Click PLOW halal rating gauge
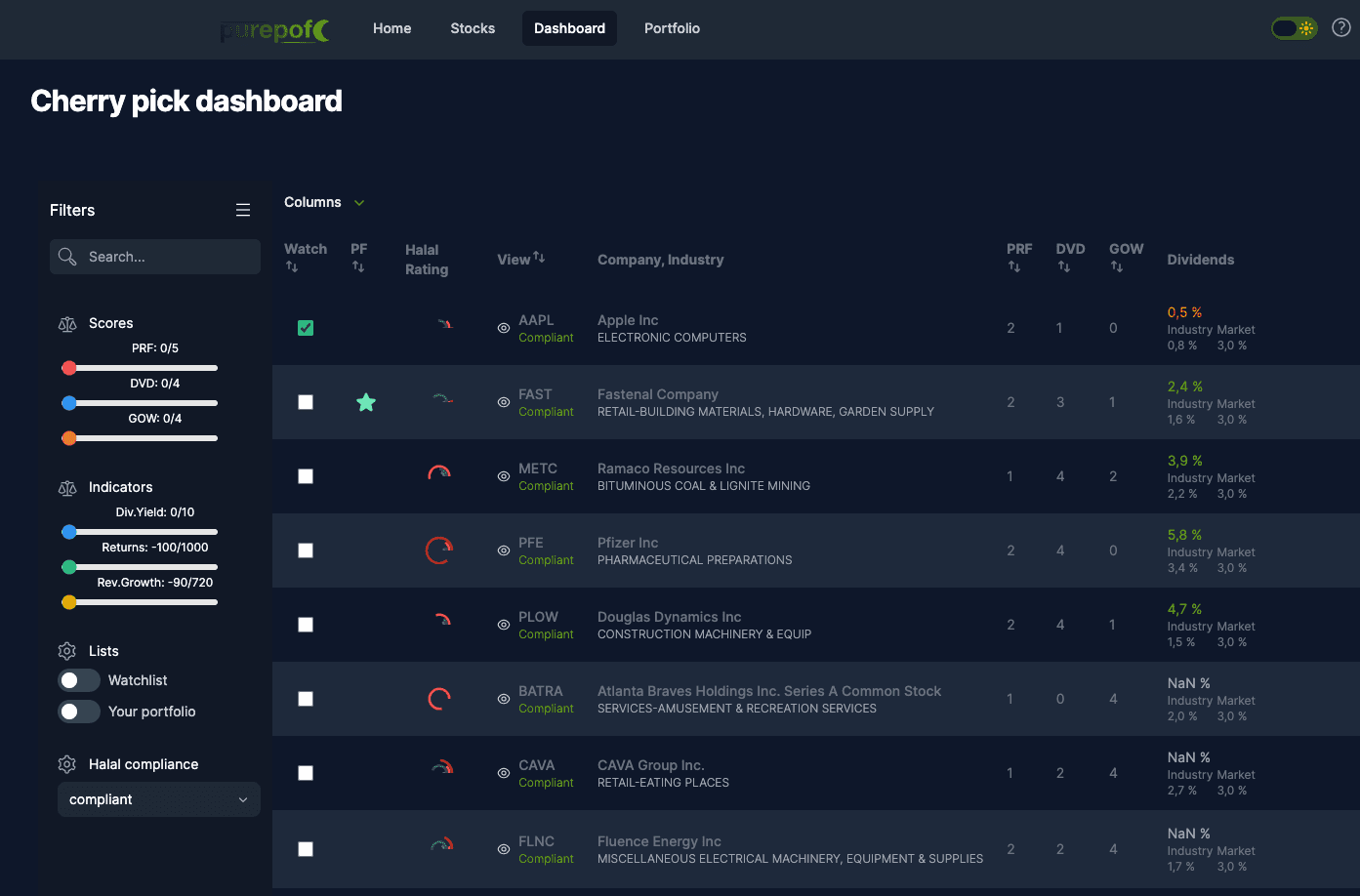 coord(442,619)
